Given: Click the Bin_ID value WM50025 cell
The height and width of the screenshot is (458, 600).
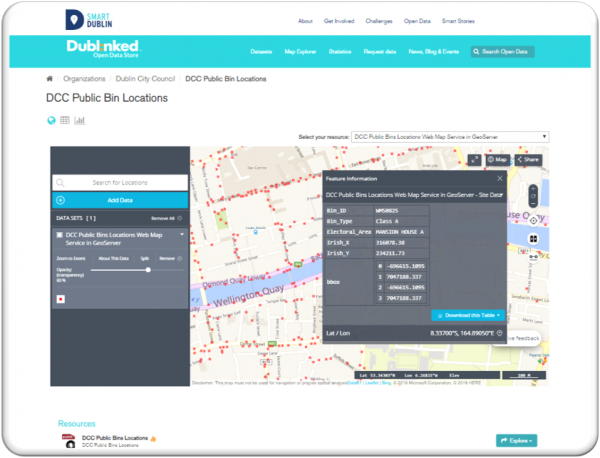Looking at the screenshot, I should tap(401, 210).
